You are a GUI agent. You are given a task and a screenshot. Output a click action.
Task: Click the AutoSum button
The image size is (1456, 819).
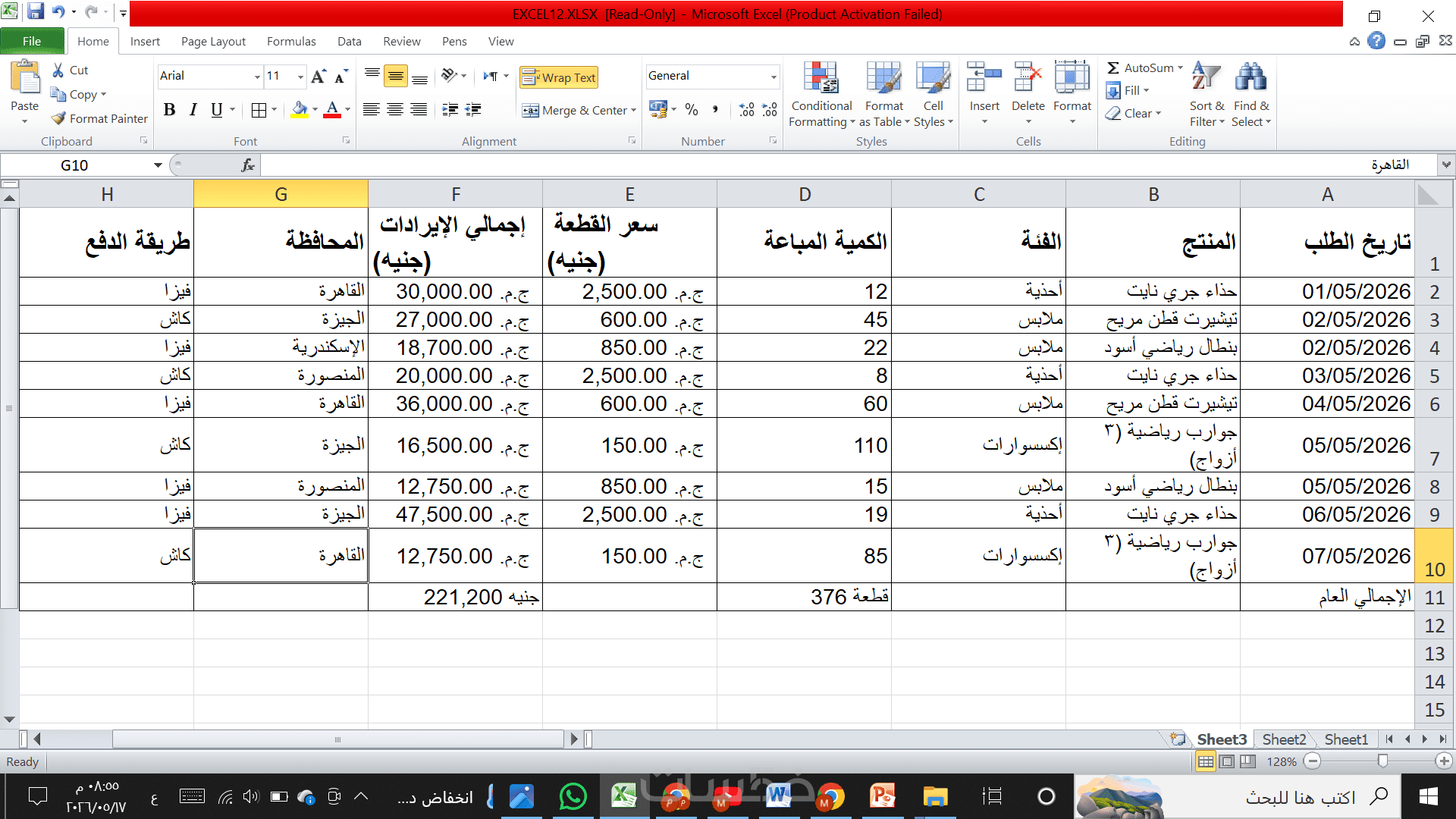1144,67
